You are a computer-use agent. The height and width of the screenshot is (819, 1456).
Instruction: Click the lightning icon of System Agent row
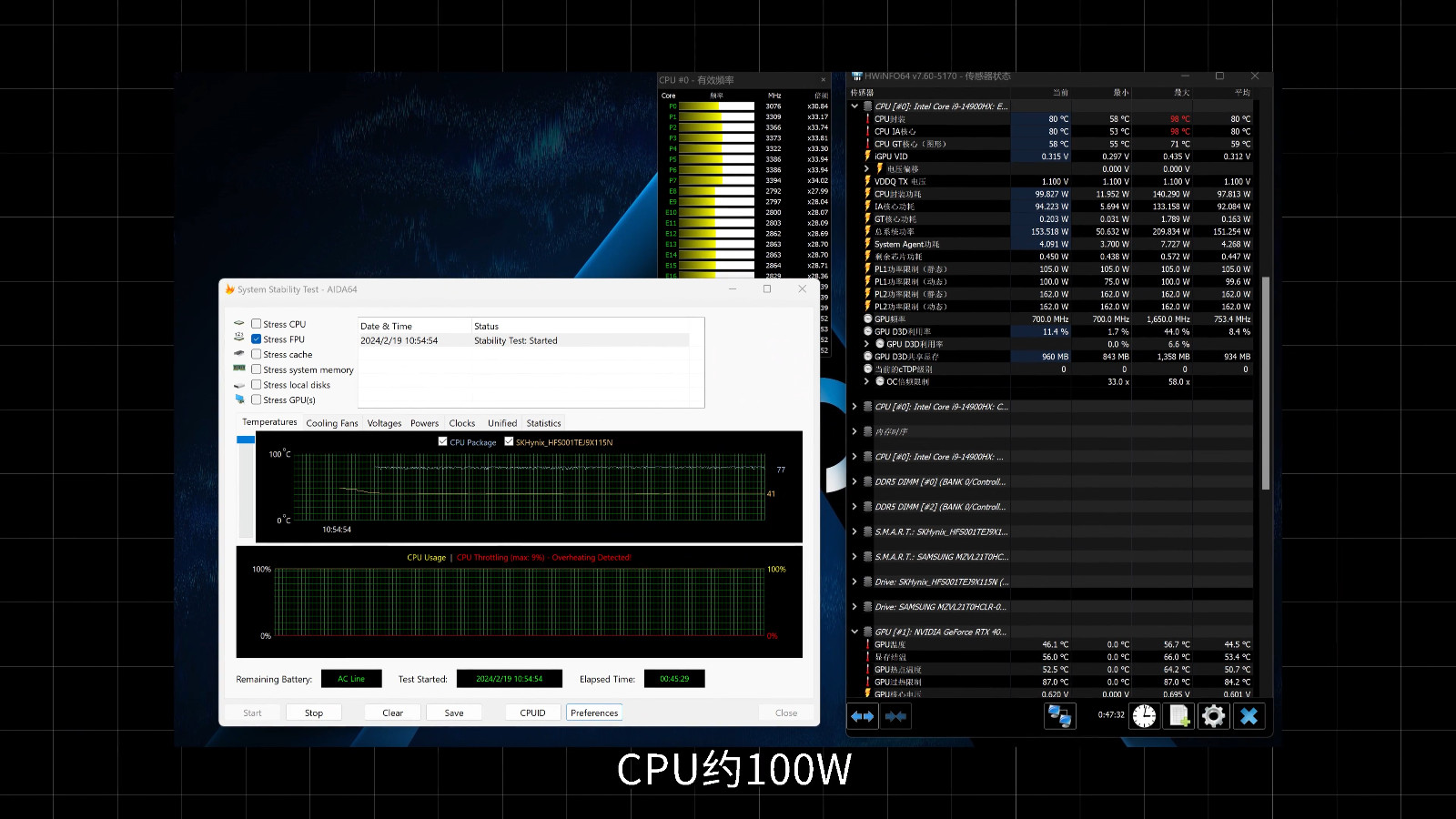(x=867, y=244)
